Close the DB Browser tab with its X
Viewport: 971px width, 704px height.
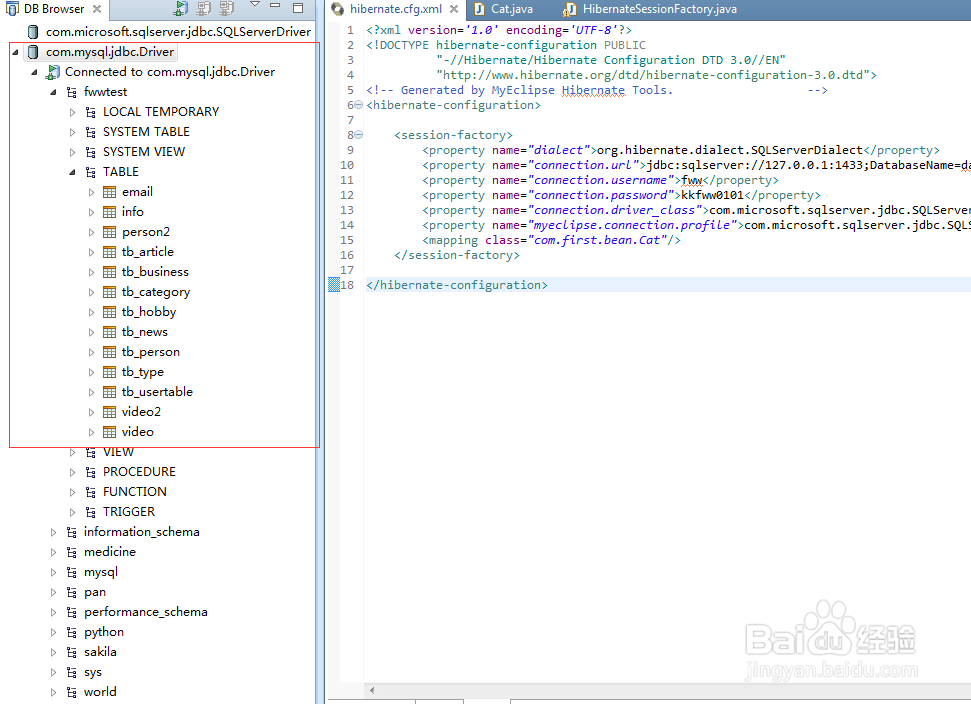point(97,9)
